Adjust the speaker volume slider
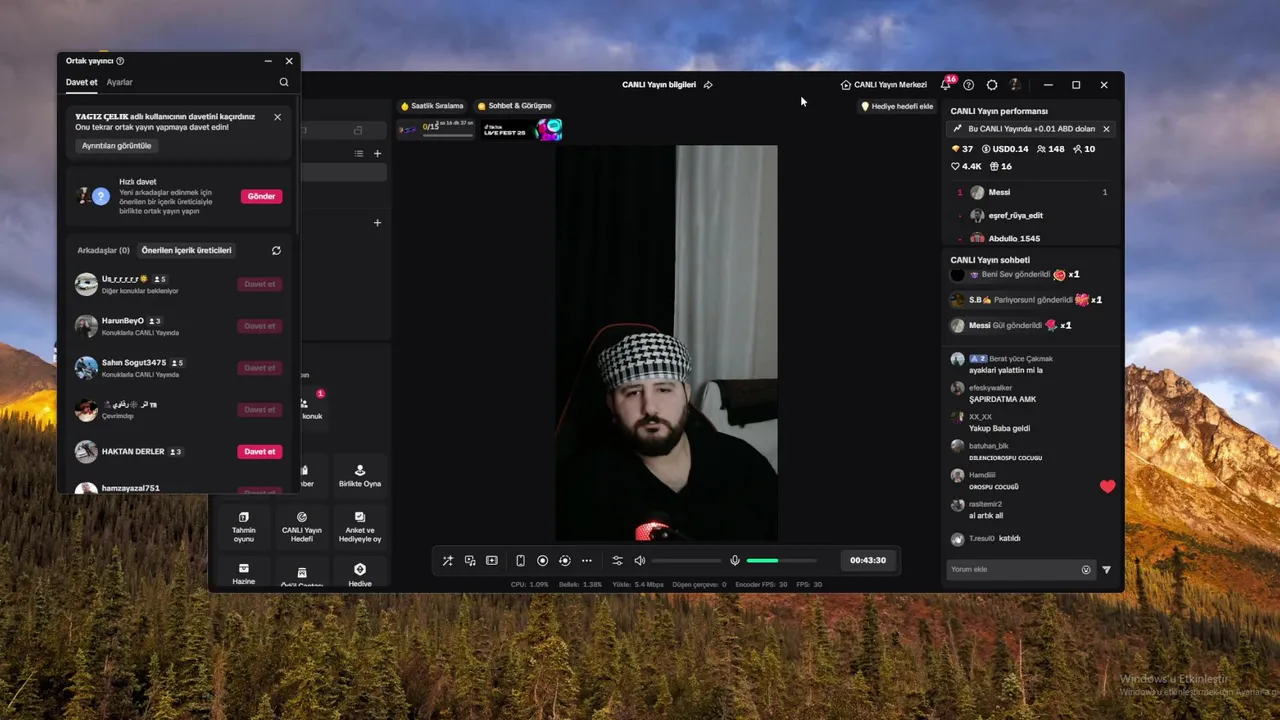1280x720 pixels. [686, 561]
